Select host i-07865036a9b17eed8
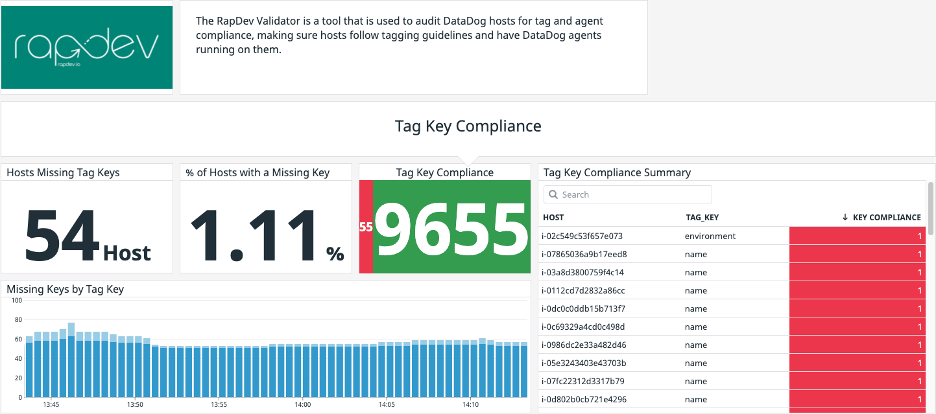936x414 pixels. (584, 254)
